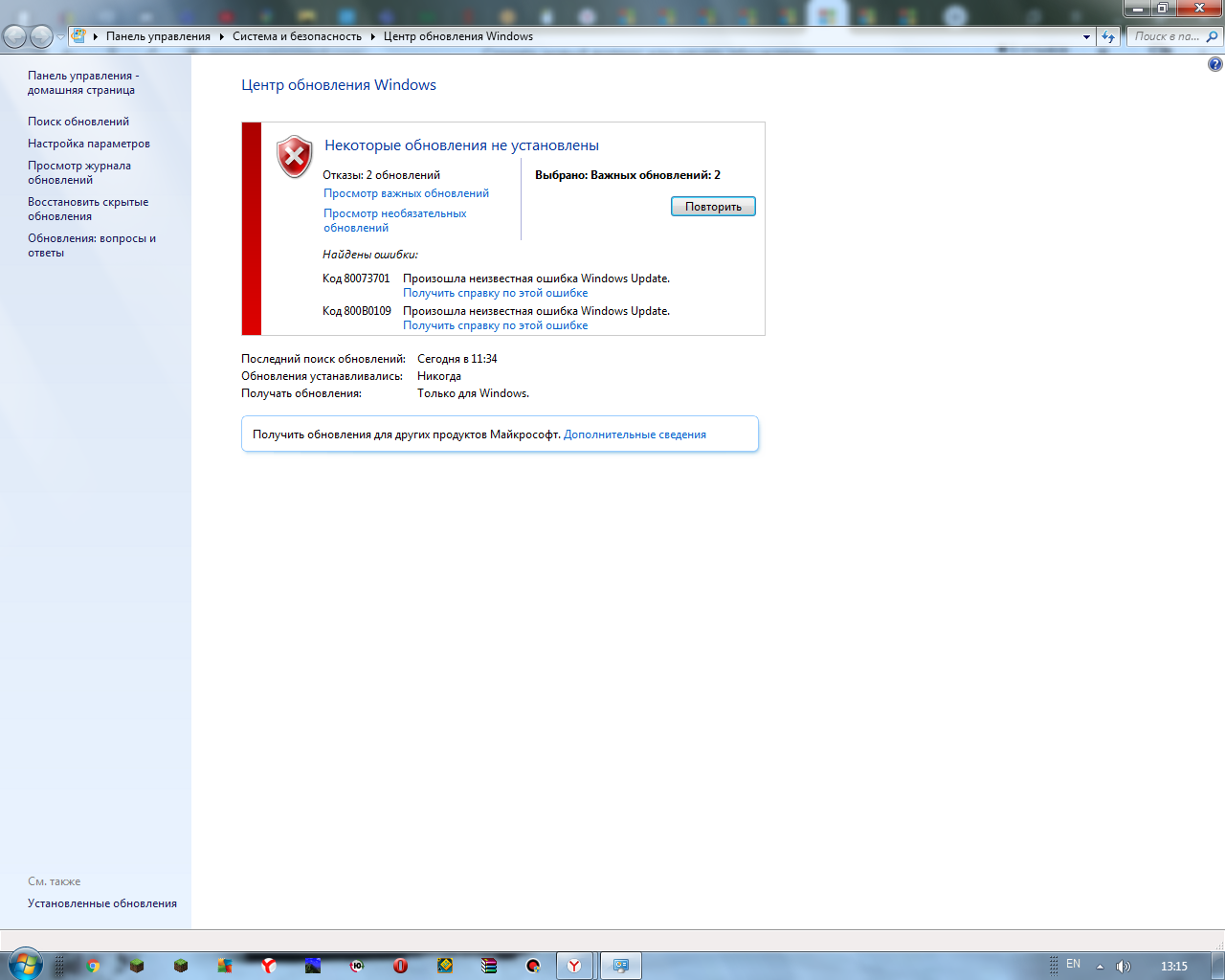Click the volume speaker tray icon
The width and height of the screenshot is (1225, 980).
tap(1124, 967)
